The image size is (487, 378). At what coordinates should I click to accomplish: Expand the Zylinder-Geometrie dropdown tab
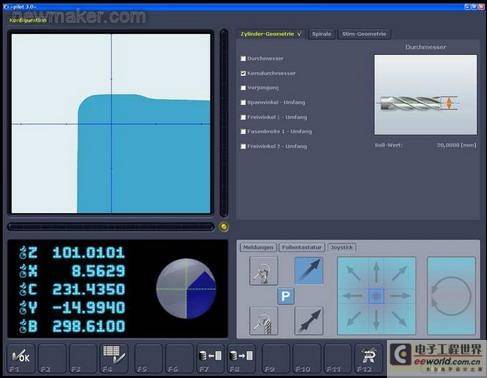point(271,34)
